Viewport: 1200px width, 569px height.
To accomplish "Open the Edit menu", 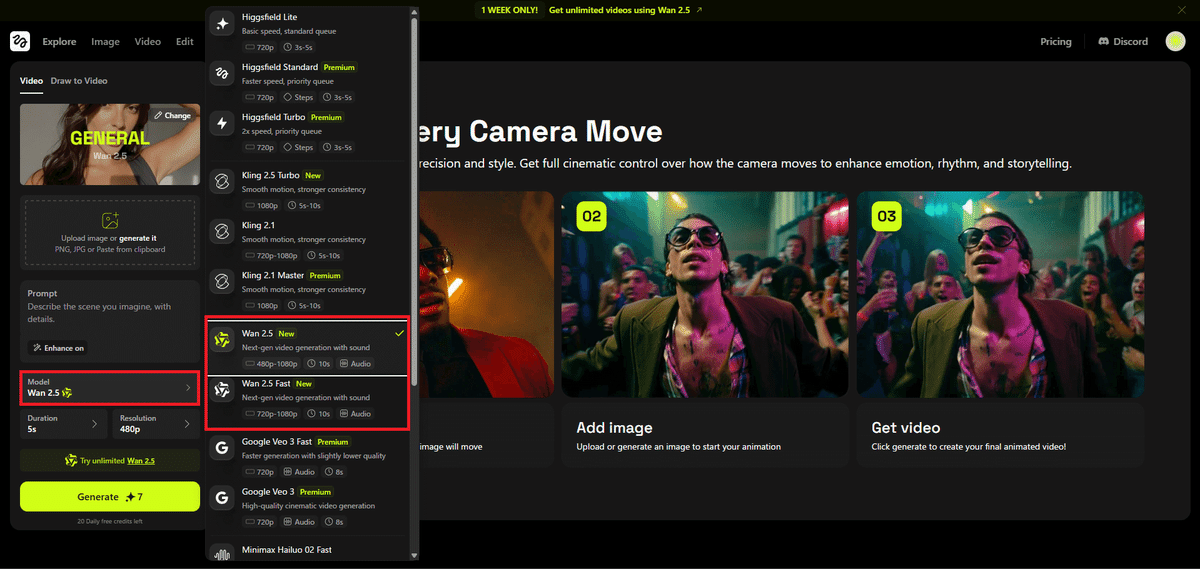I will click(x=185, y=42).
